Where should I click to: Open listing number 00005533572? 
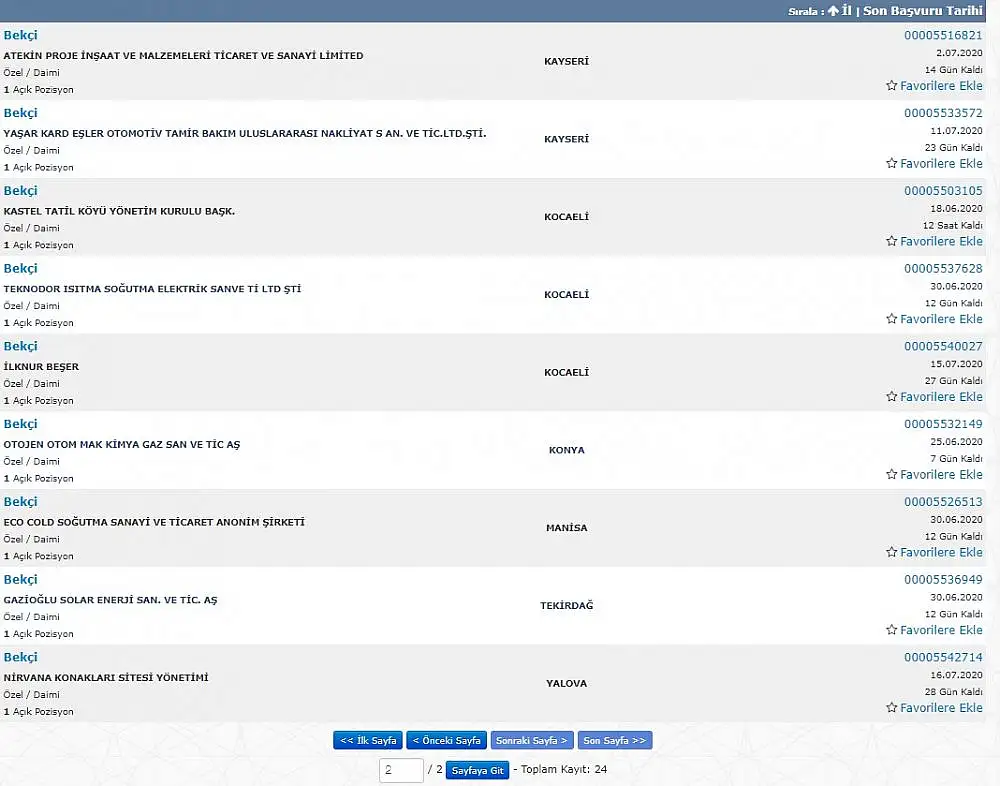coord(943,113)
